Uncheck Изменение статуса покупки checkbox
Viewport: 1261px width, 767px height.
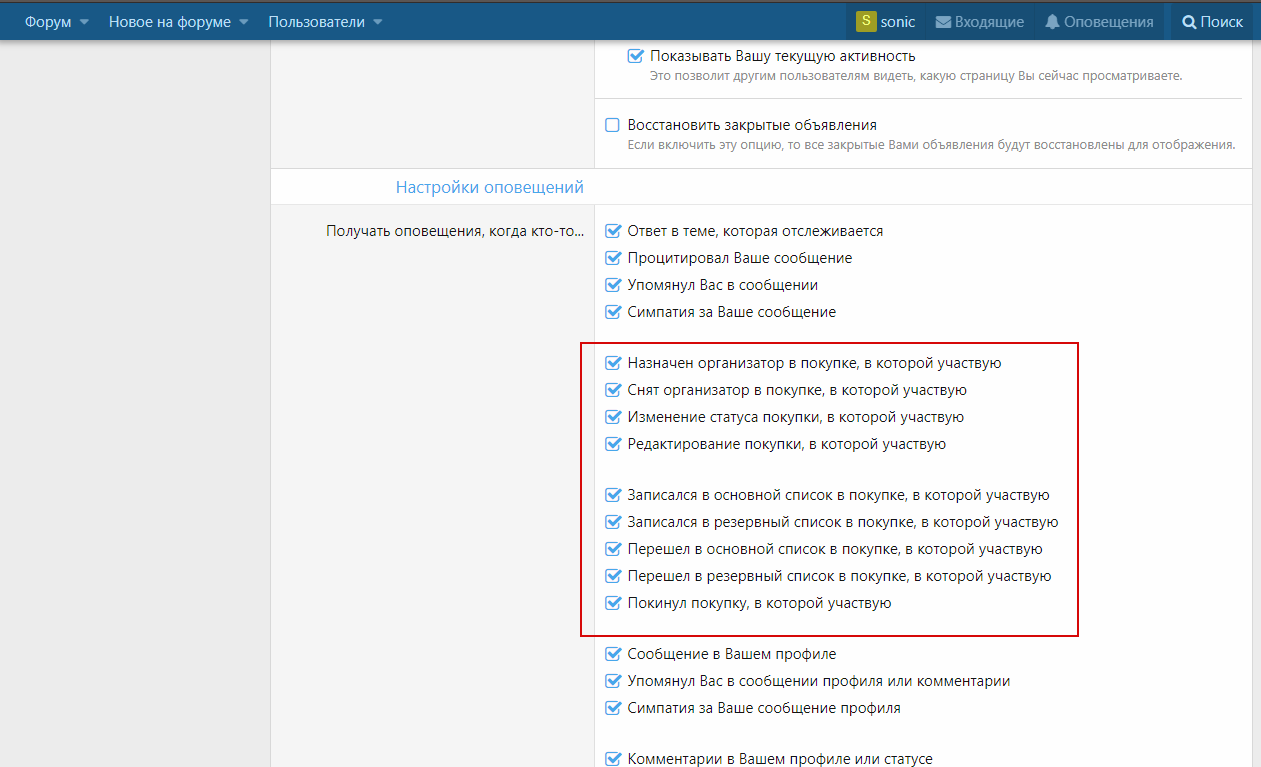coord(614,417)
